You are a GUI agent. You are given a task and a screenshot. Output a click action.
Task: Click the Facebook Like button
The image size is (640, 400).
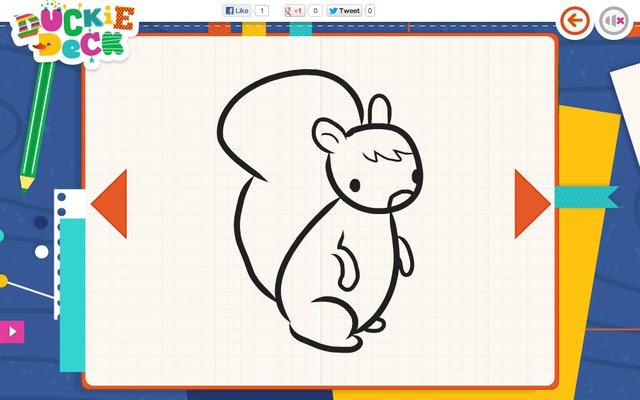pyautogui.click(x=237, y=11)
